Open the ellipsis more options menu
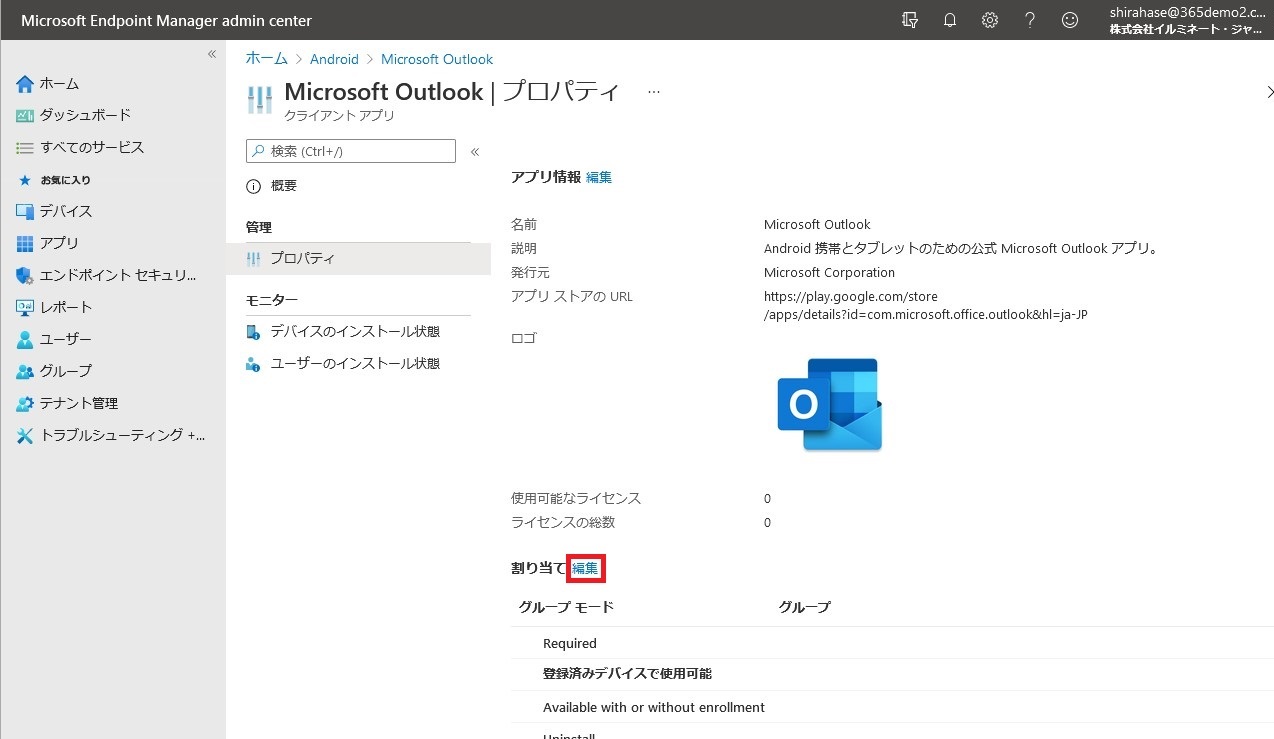Image resolution: width=1274 pixels, height=739 pixels. (654, 92)
